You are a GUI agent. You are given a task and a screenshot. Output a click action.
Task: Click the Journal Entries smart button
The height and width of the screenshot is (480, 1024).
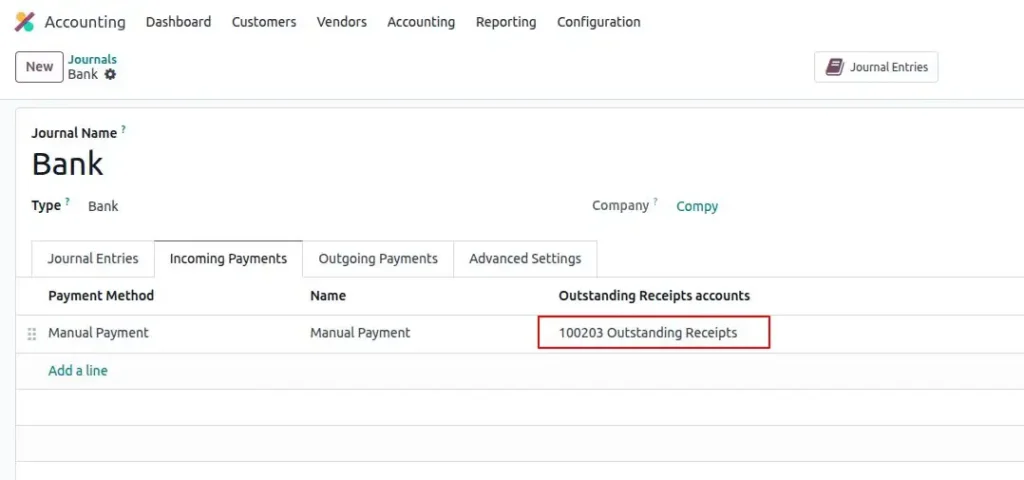(876, 67)
